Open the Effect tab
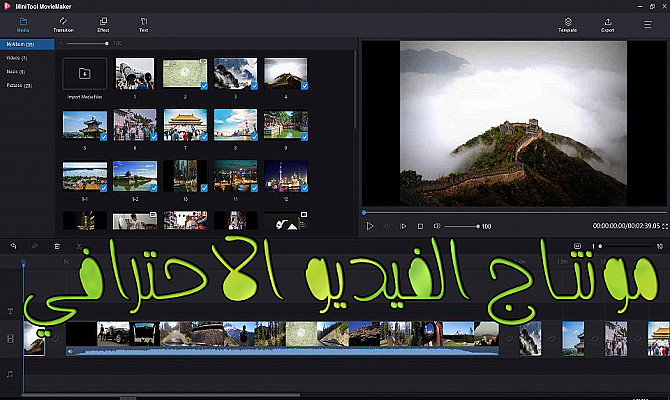The image size is (670, 400). 103,25
